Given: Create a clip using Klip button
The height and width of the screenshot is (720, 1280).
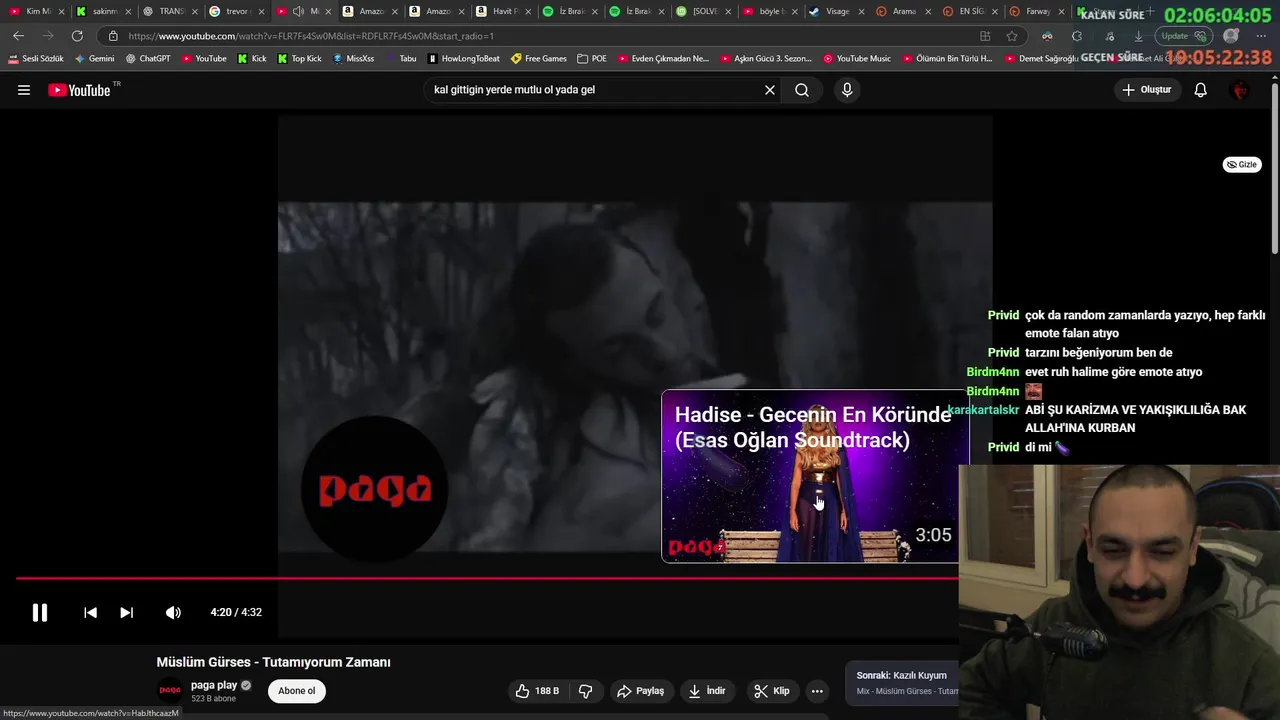Looking at the screenshot, I should 772,691.
